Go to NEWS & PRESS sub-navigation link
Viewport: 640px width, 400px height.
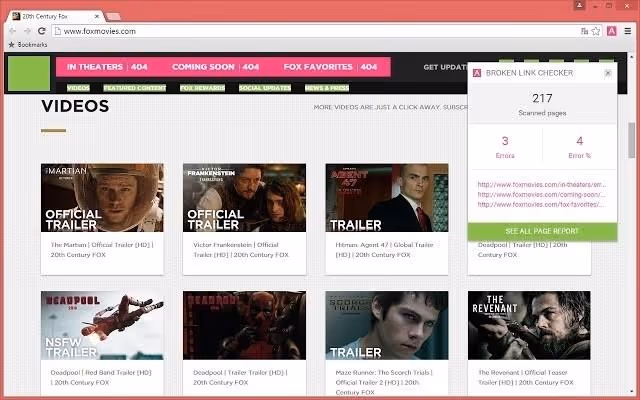click(x=327, y=88)
